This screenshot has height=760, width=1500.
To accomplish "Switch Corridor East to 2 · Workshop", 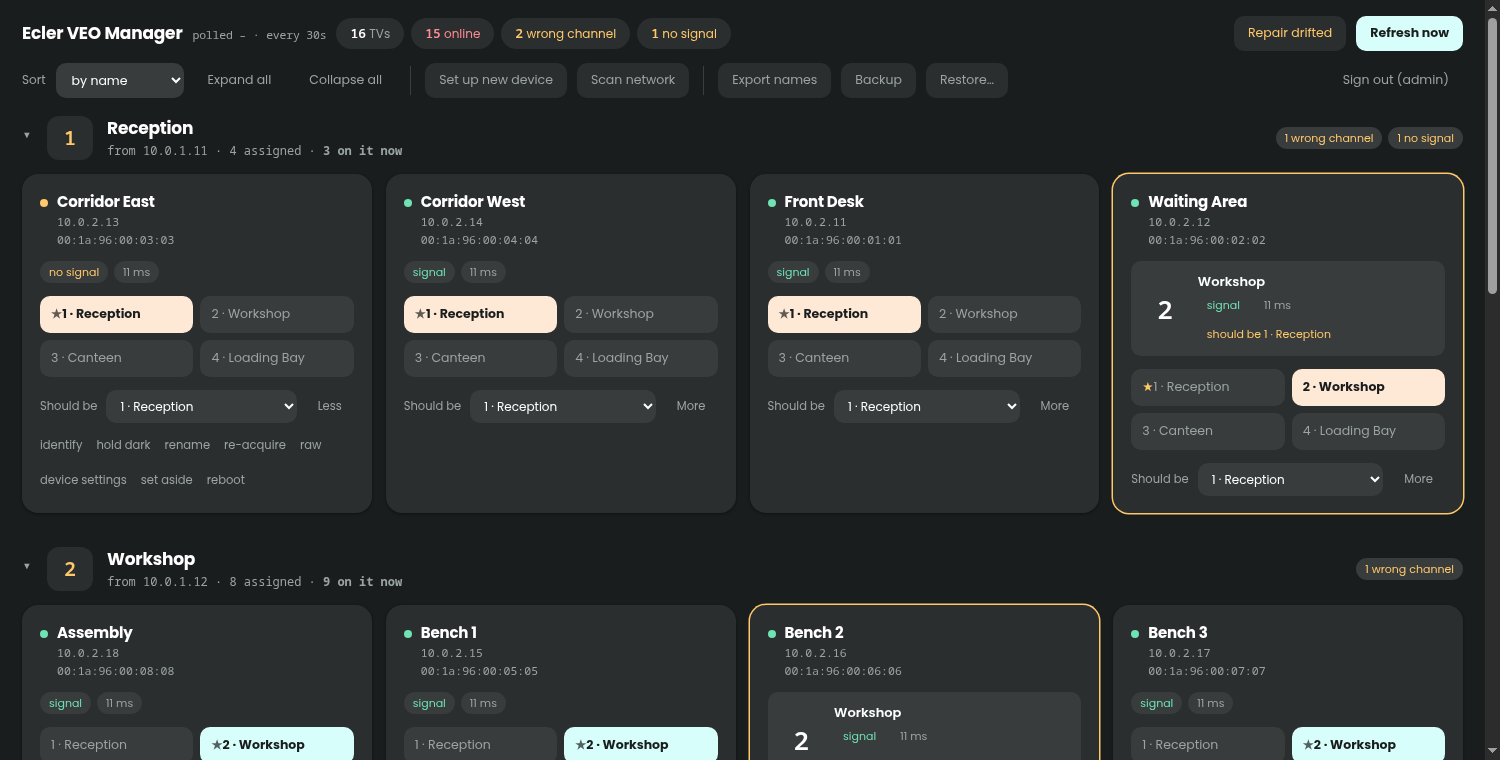I will (x=277, y=314).
